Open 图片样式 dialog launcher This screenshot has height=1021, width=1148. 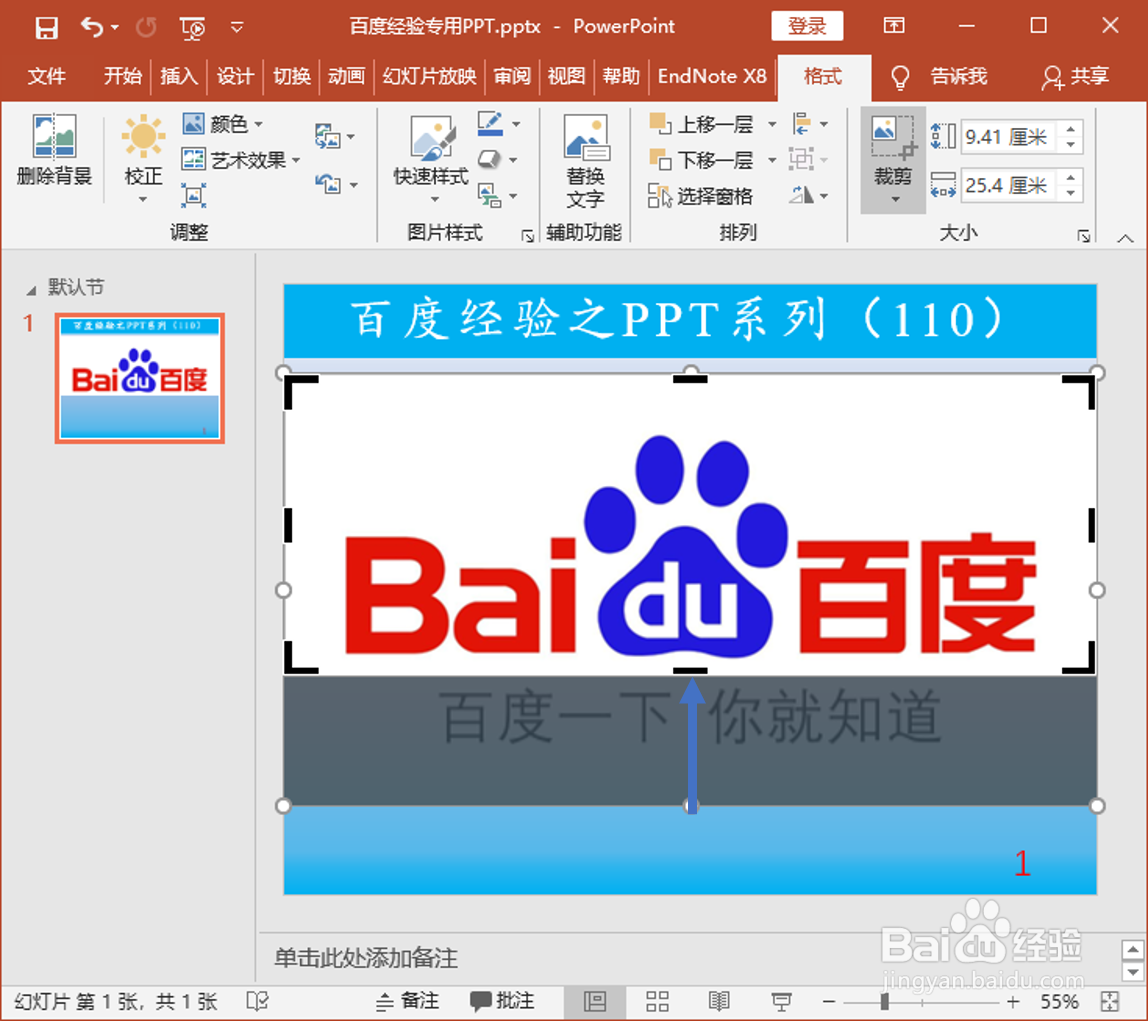[527, 236]
